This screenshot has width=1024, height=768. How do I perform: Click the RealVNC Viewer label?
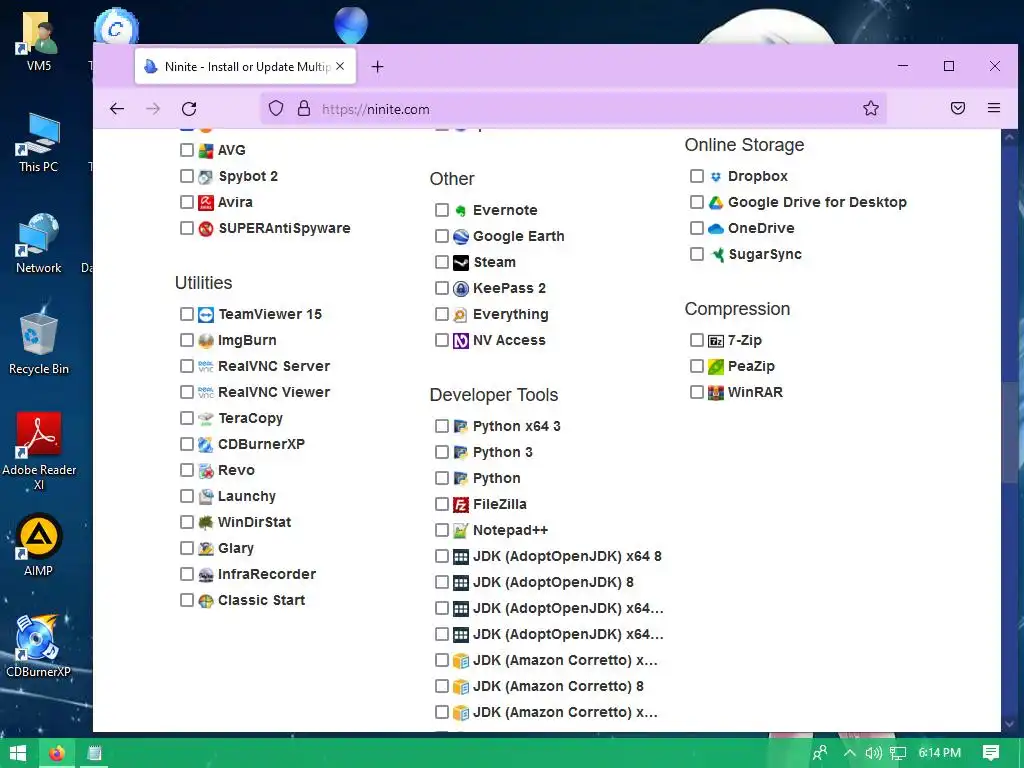point(274,392)
